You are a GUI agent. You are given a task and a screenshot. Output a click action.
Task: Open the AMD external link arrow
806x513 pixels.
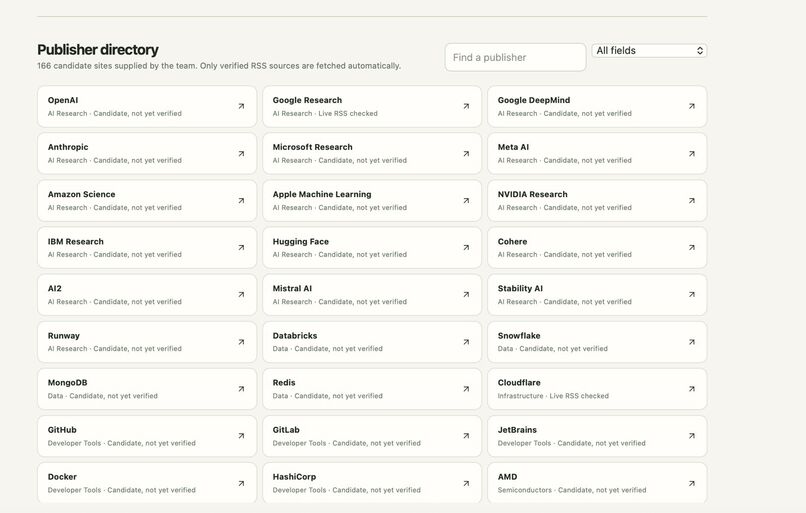(x=692, y=483)
